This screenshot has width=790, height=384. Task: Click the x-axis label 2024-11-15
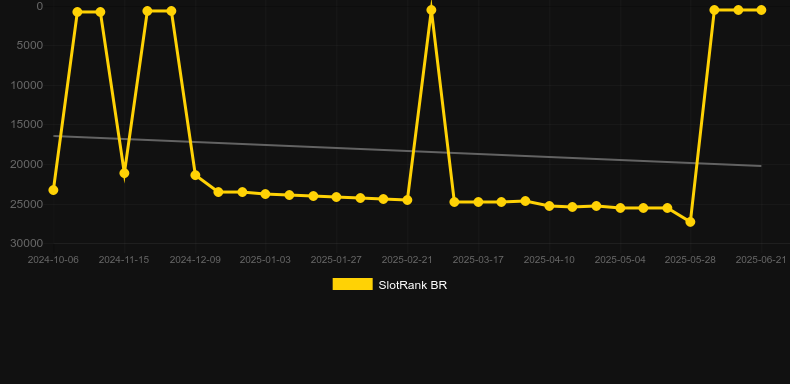click(124, 260)
